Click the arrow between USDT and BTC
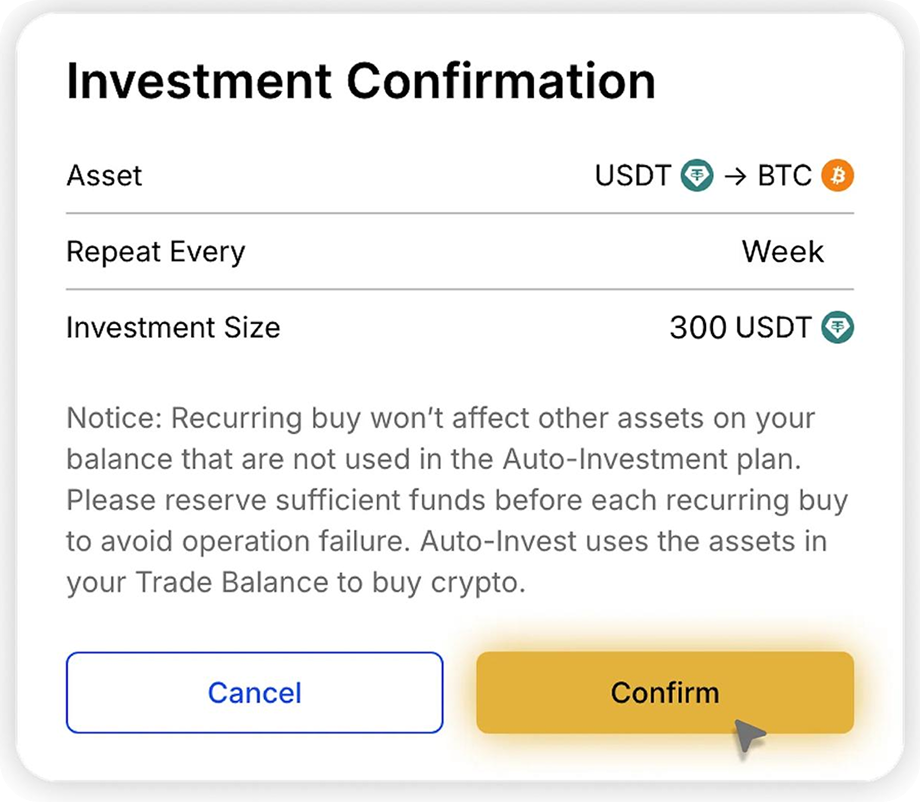The height and width of the screenshot is (802, 920). 735,176
